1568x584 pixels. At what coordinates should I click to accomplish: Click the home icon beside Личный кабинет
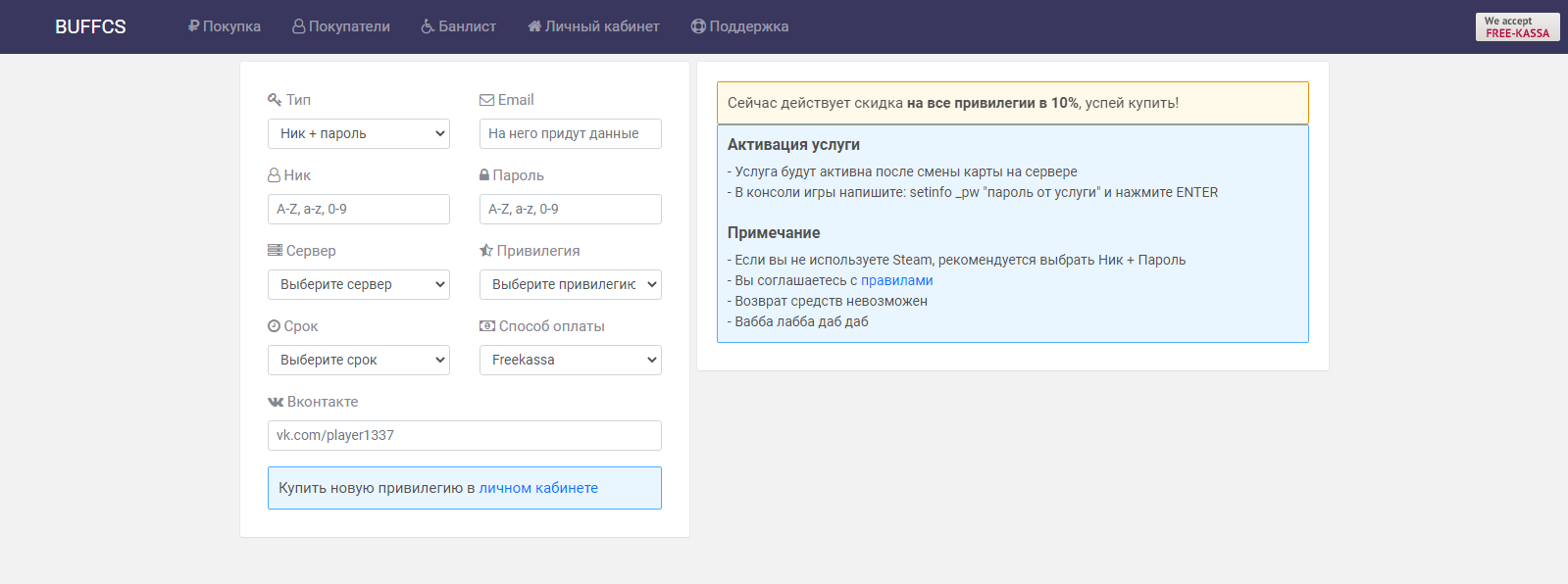tap(534, 26)
